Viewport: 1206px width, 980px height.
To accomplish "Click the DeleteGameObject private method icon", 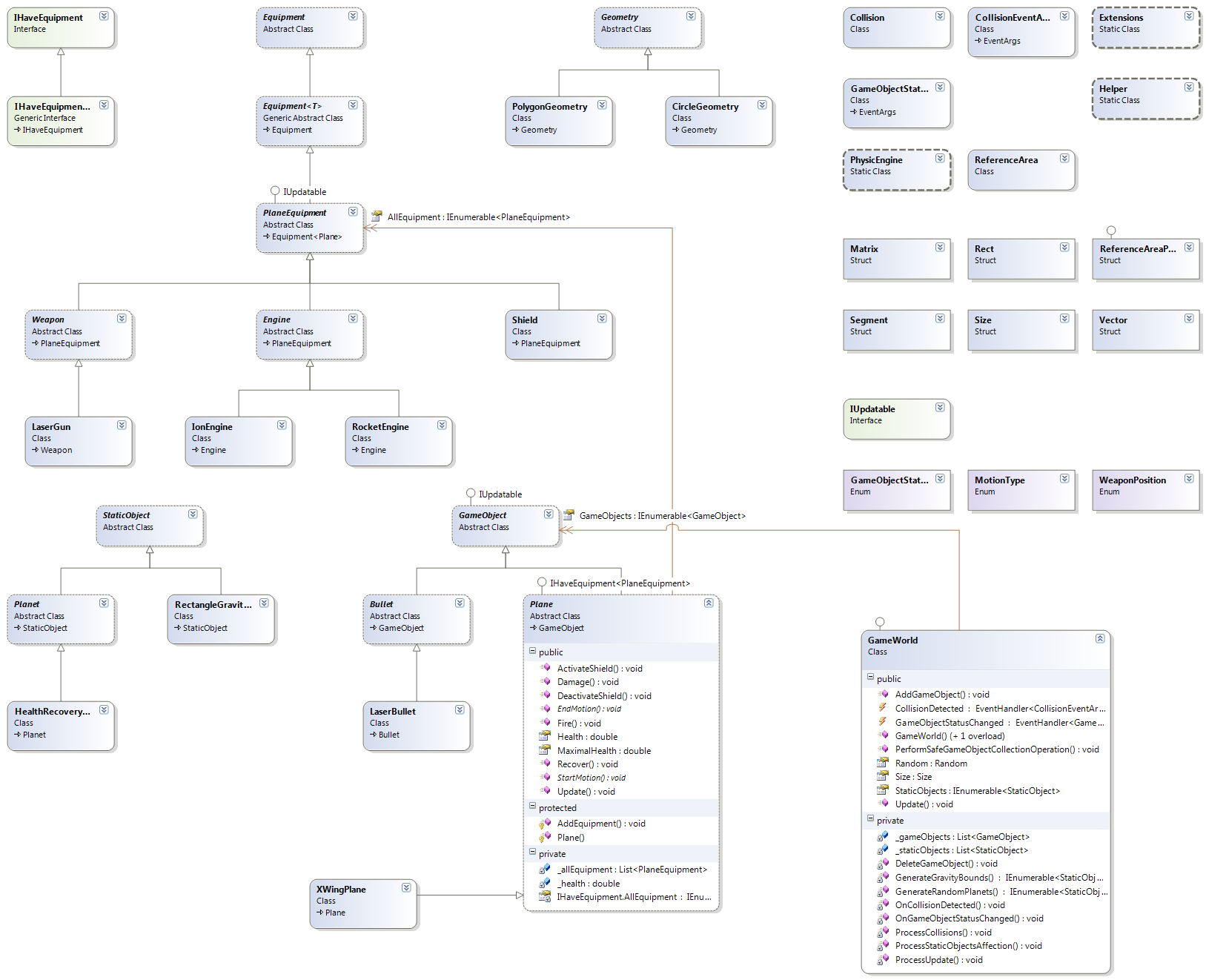I will (x=883, y=863).
